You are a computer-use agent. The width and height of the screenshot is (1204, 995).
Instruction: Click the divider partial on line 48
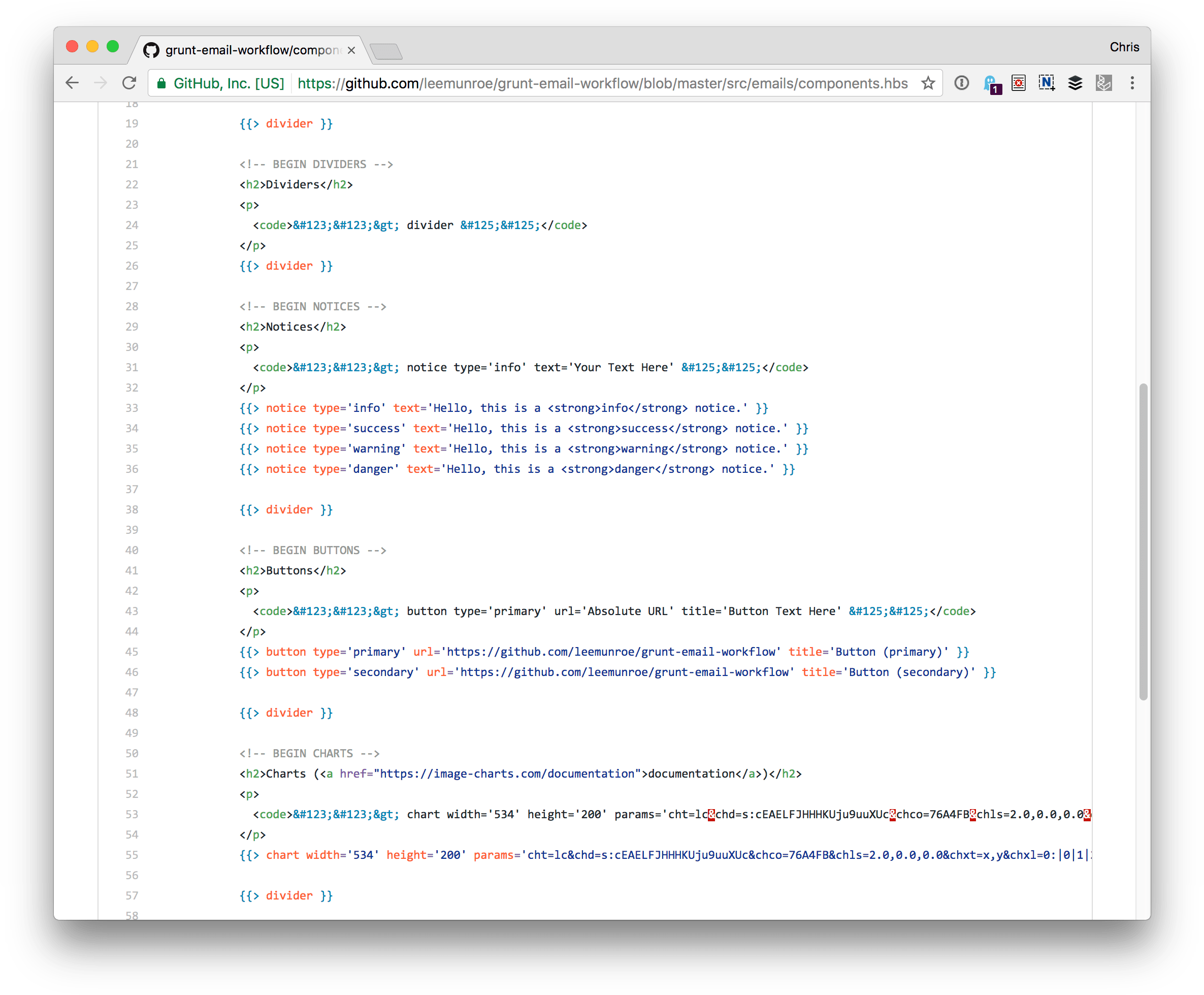[286, 713]
